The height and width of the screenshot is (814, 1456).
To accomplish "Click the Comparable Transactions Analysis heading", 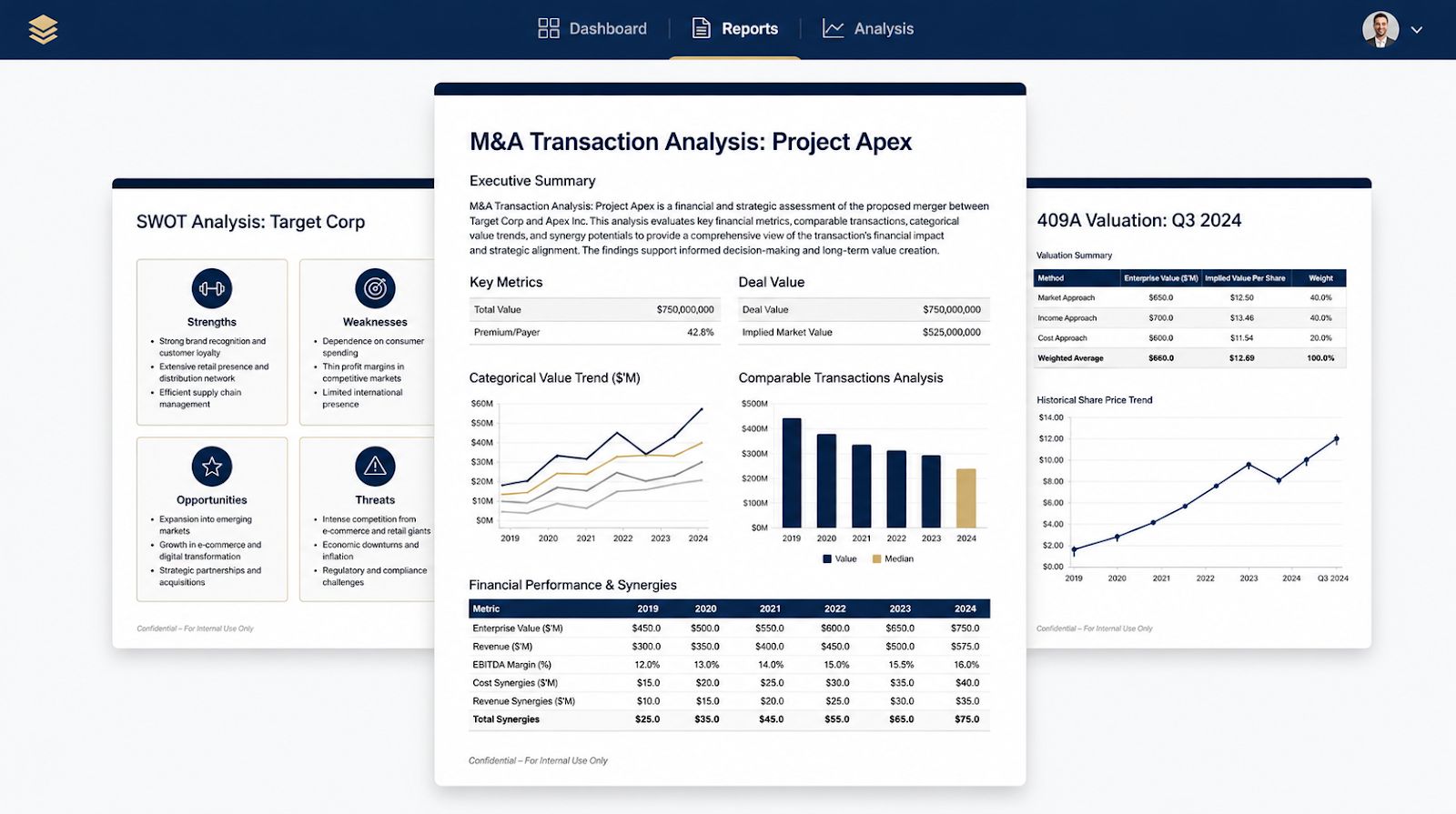I will [841, 377].
